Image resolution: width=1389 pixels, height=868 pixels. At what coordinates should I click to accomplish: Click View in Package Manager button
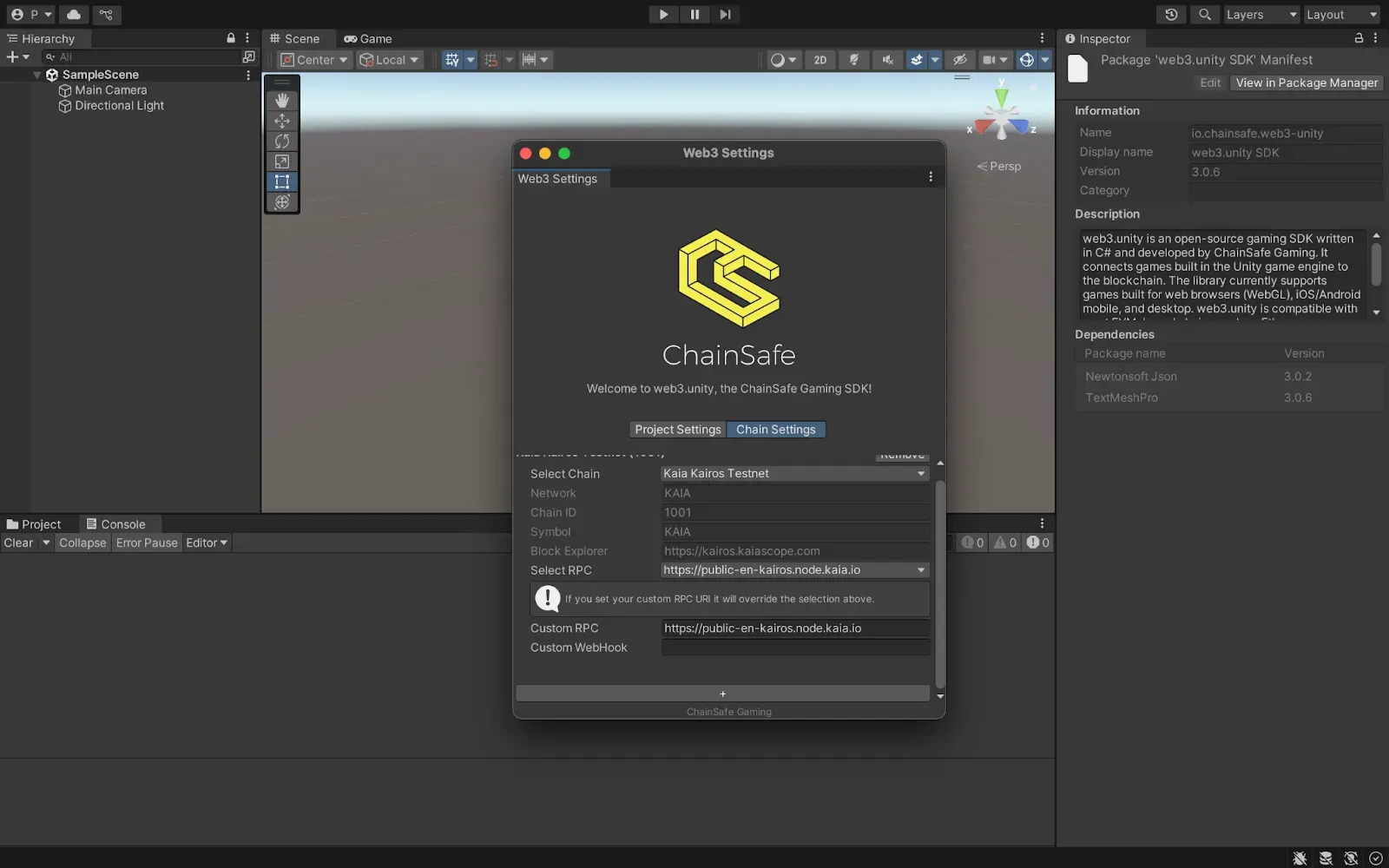[1307, 83]
